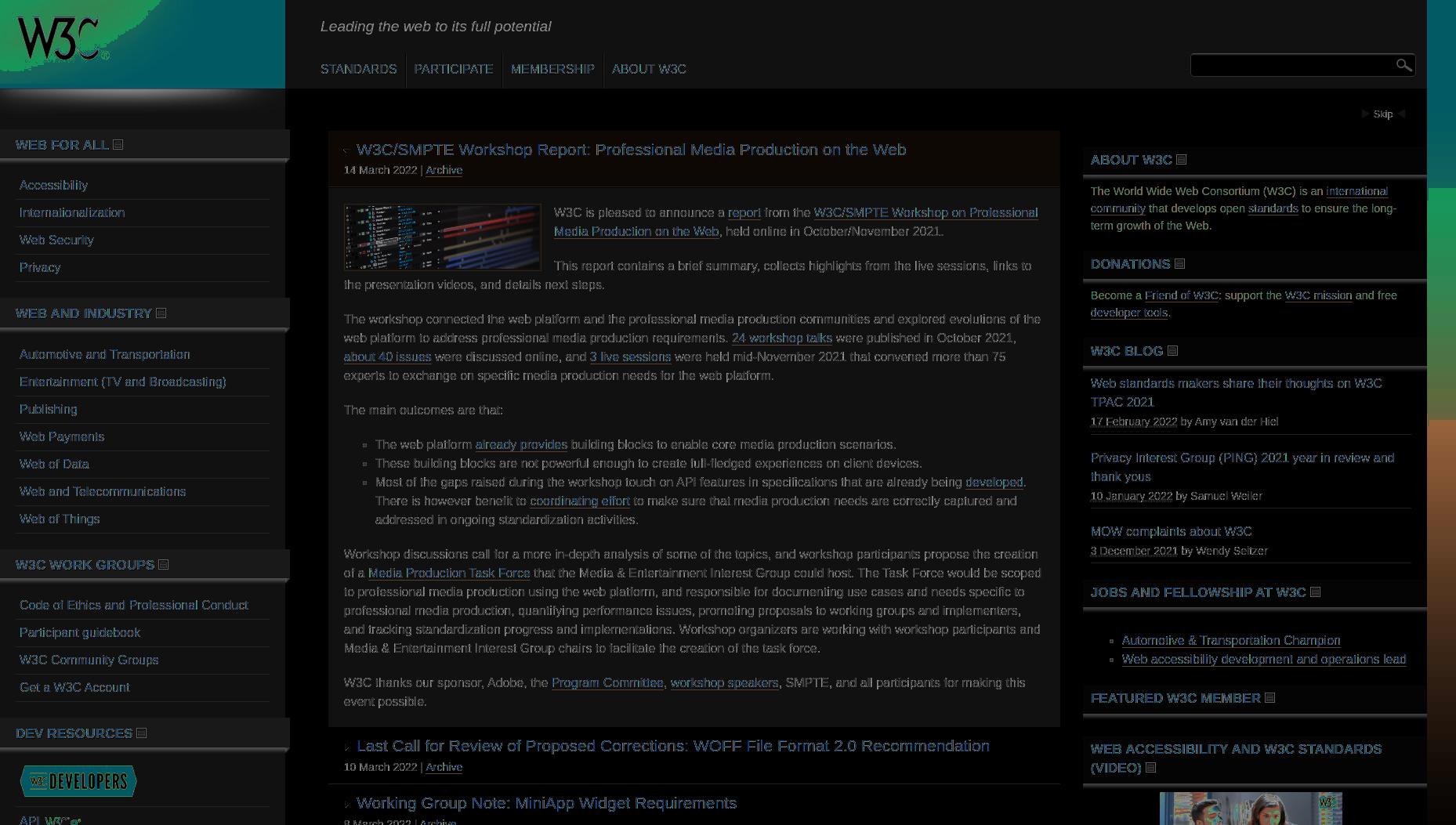
Task: Open the Web of Things link
Action: point(60,519)
